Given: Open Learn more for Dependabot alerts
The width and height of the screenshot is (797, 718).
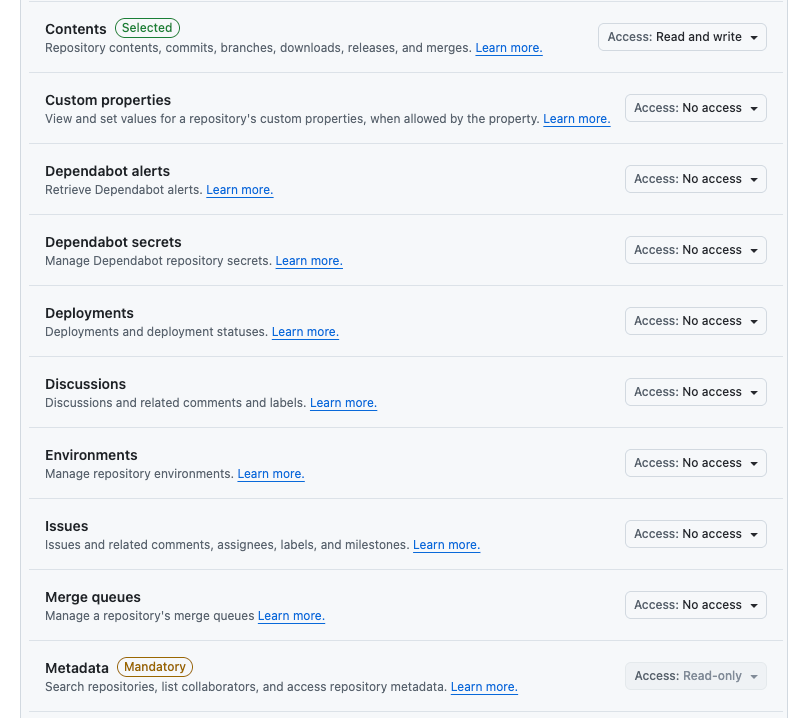Looking at the screenshot, I should (x=239, y=190).
